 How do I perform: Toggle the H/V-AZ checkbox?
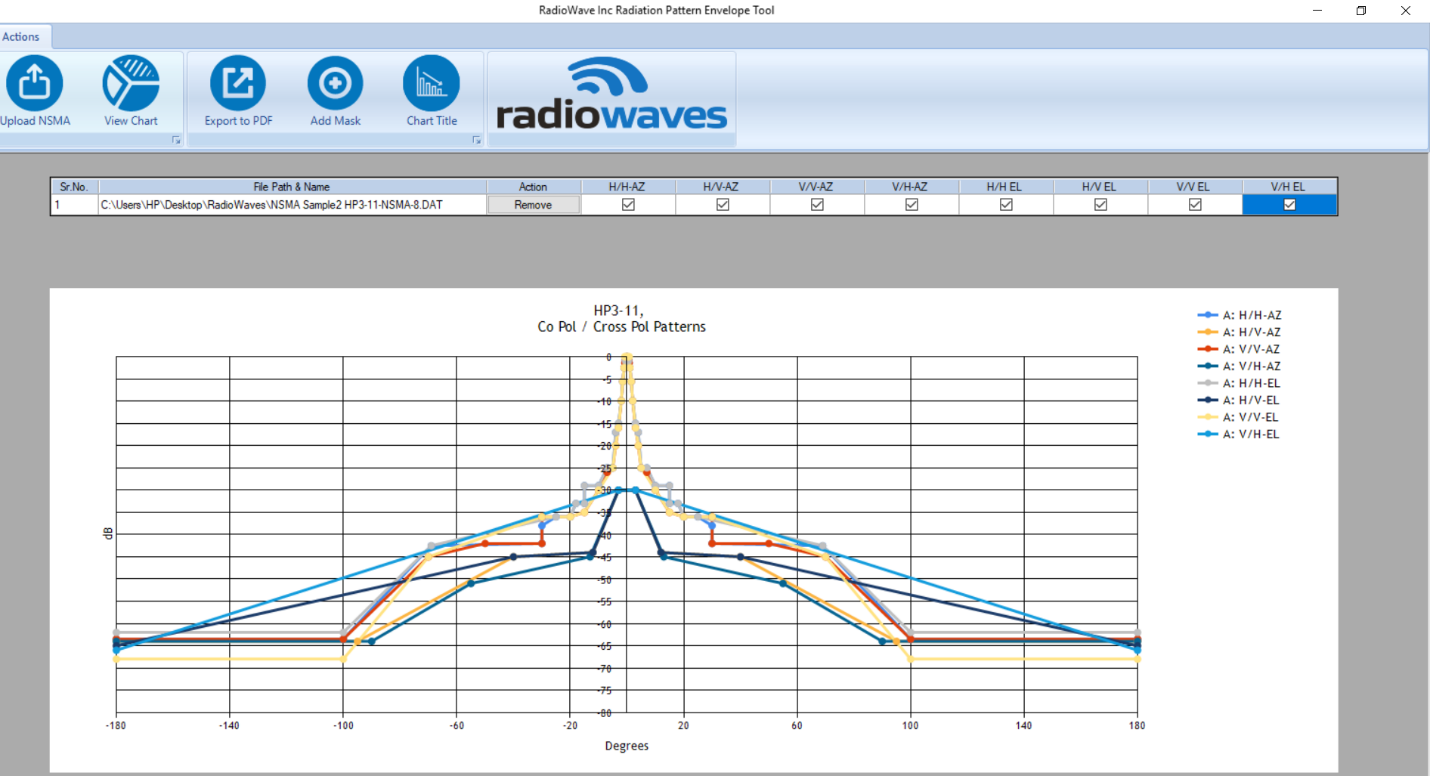pos(722,204)
